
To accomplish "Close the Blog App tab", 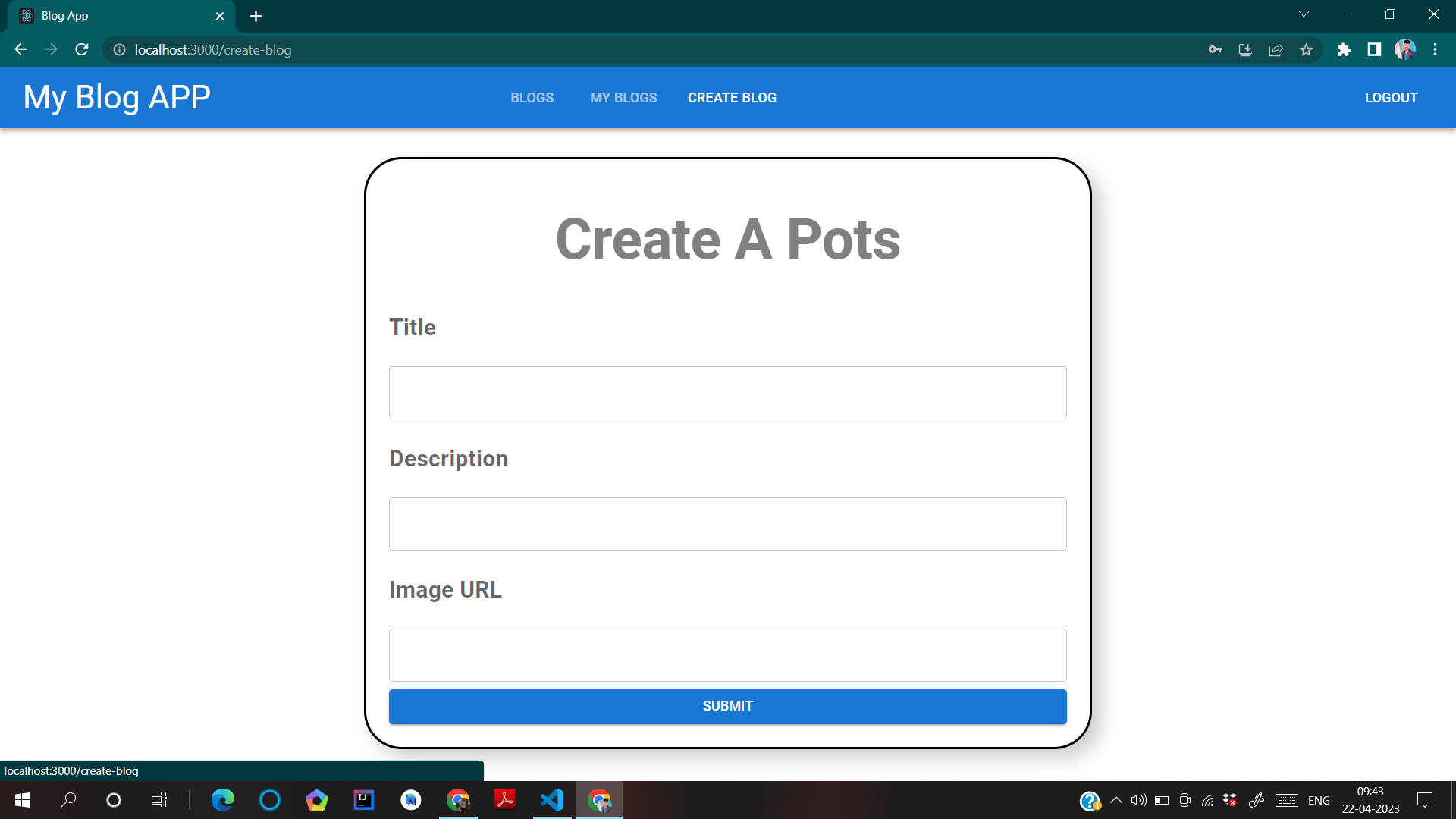I will click(x=220, y=16).
